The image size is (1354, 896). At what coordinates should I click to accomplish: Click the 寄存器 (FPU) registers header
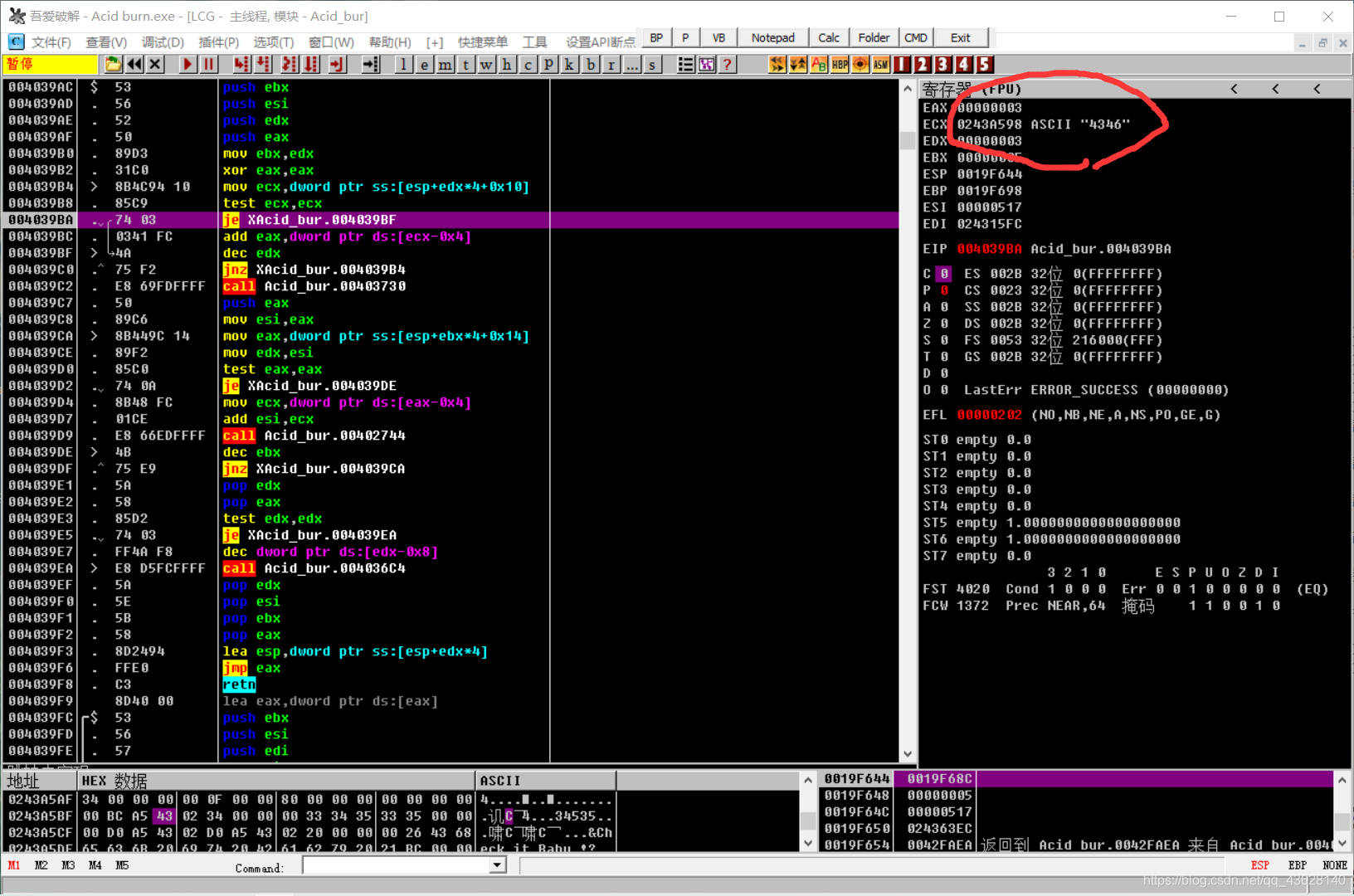click(x=972, y=89)
